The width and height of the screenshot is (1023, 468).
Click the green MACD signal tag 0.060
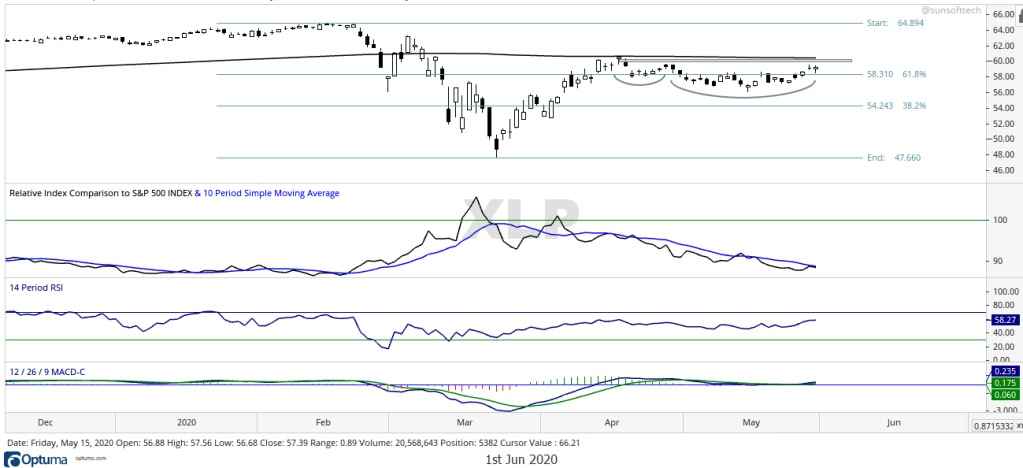pyautogui.click(x=1003, y=394)
